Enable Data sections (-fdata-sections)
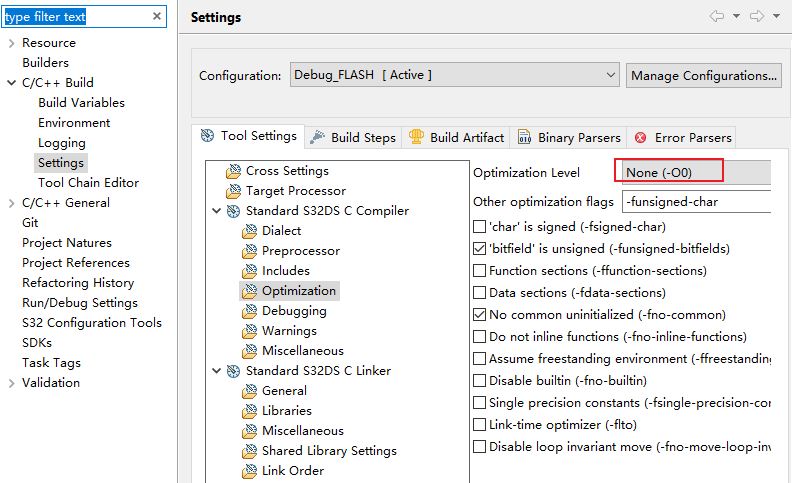The image size is (792, 483). (x=479, y=293)
